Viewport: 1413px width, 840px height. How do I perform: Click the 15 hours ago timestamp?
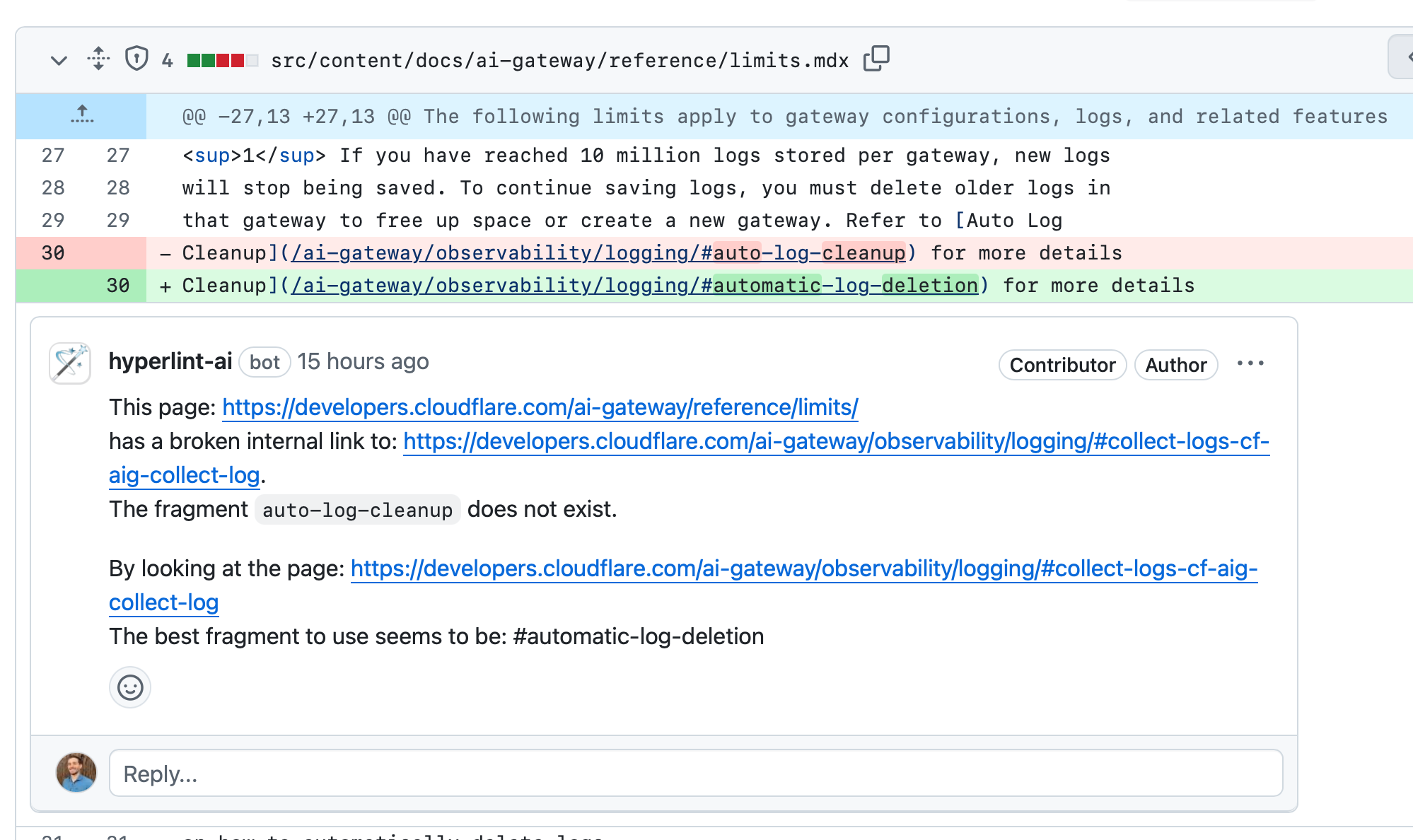pyautogui.click(x=363, y=361)
